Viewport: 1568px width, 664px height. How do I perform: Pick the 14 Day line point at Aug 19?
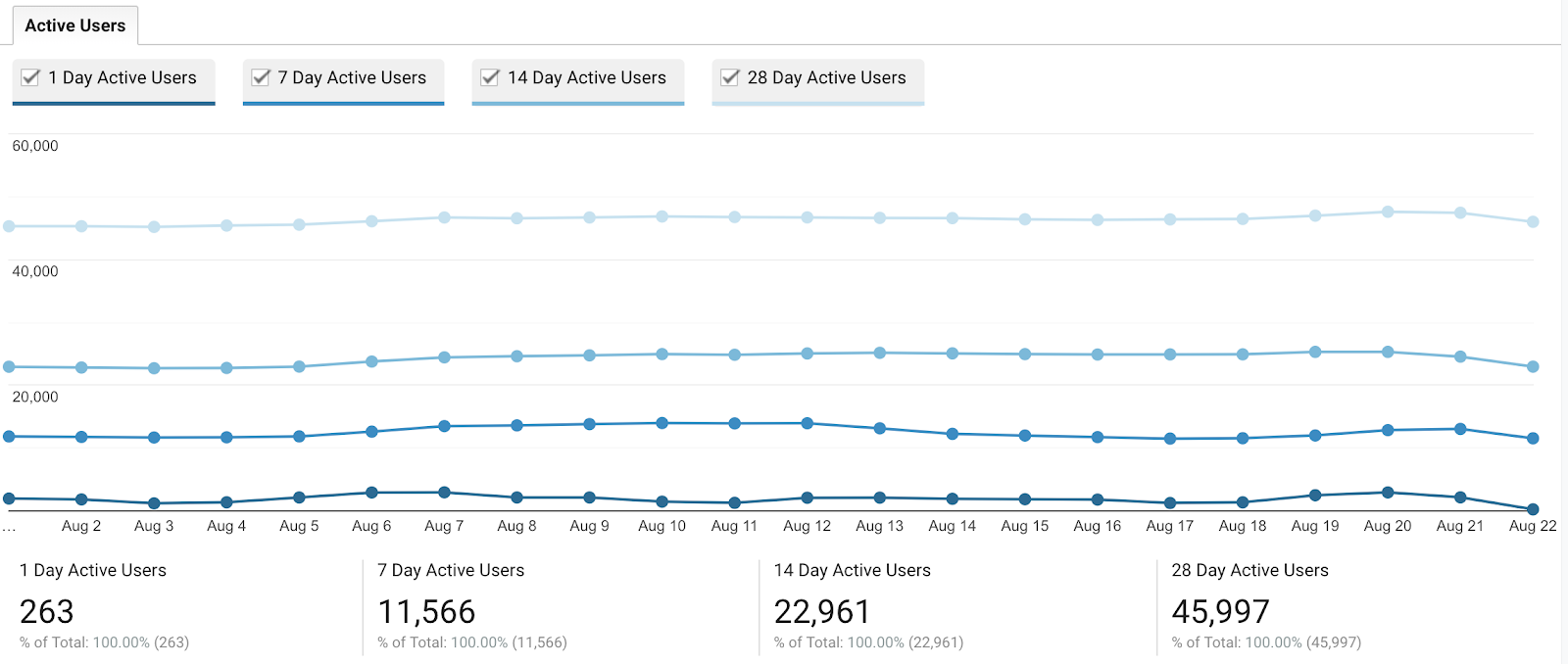[x=1315, y=352]
